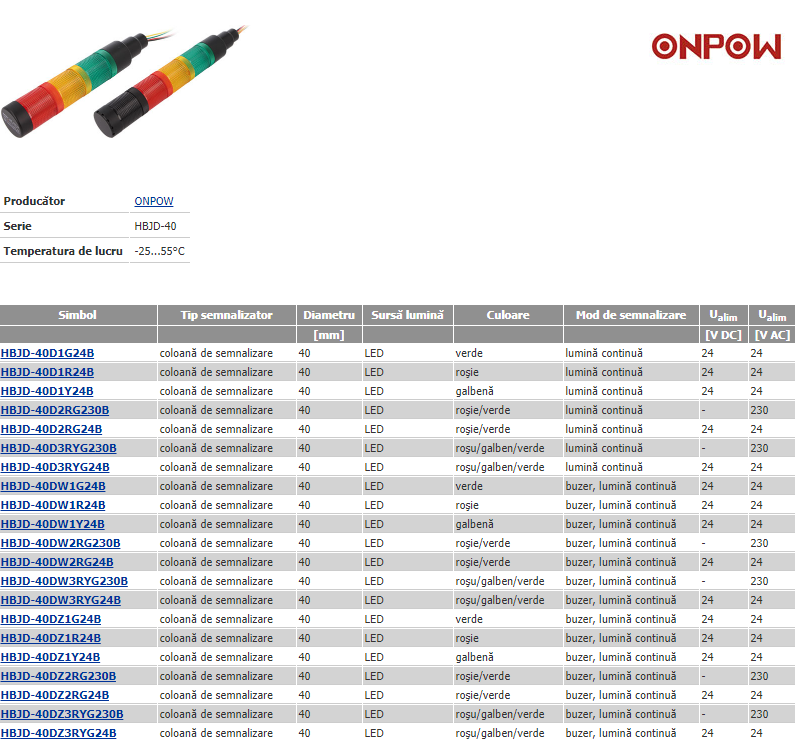
Task: Click the U alim V AC column header
Action: pos(772,315)
